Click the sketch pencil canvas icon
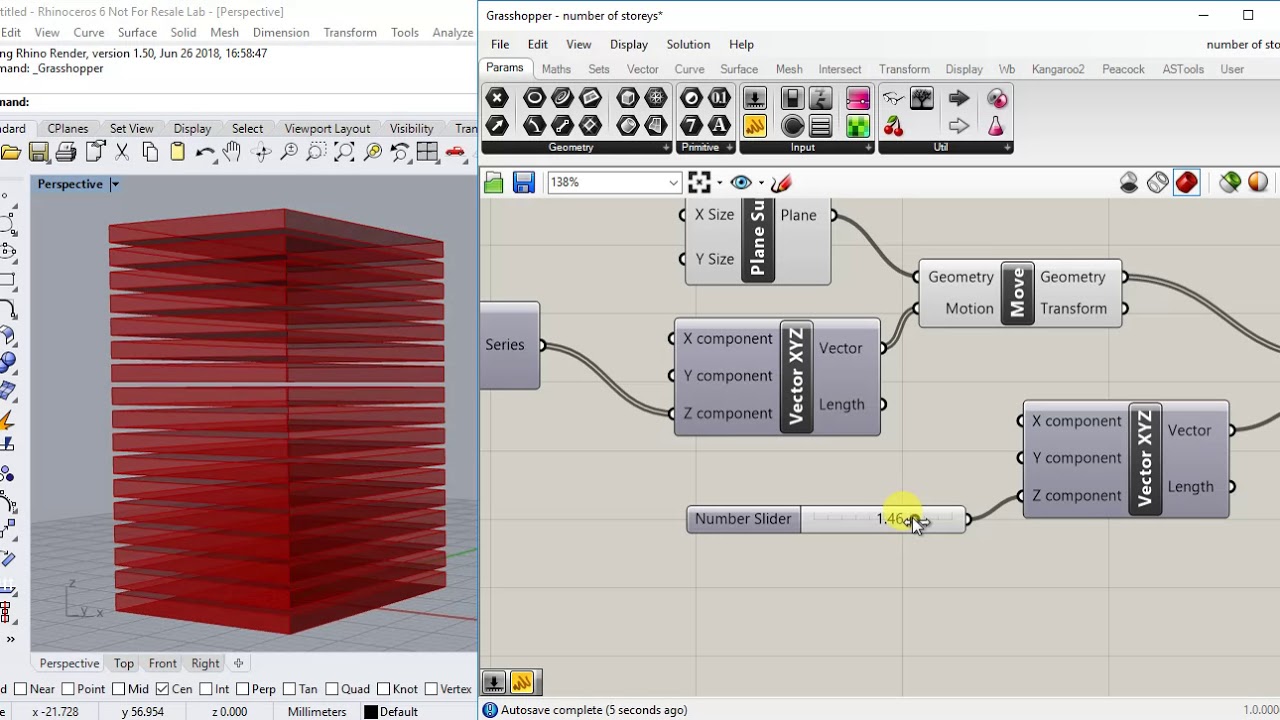Image resolution: width=1280 pixels, height=720 pixels. (782, 182)
